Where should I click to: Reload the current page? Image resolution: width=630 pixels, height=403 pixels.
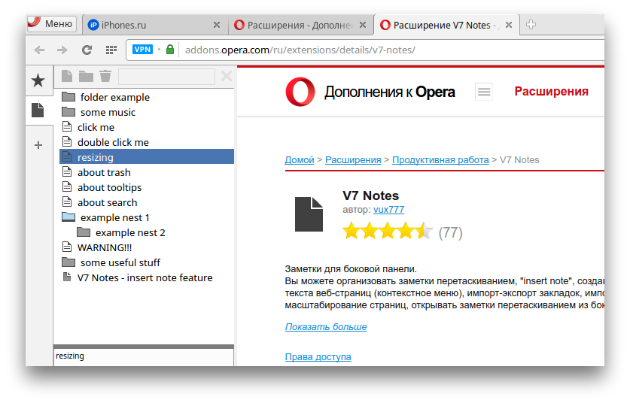[x=87, y=50]
